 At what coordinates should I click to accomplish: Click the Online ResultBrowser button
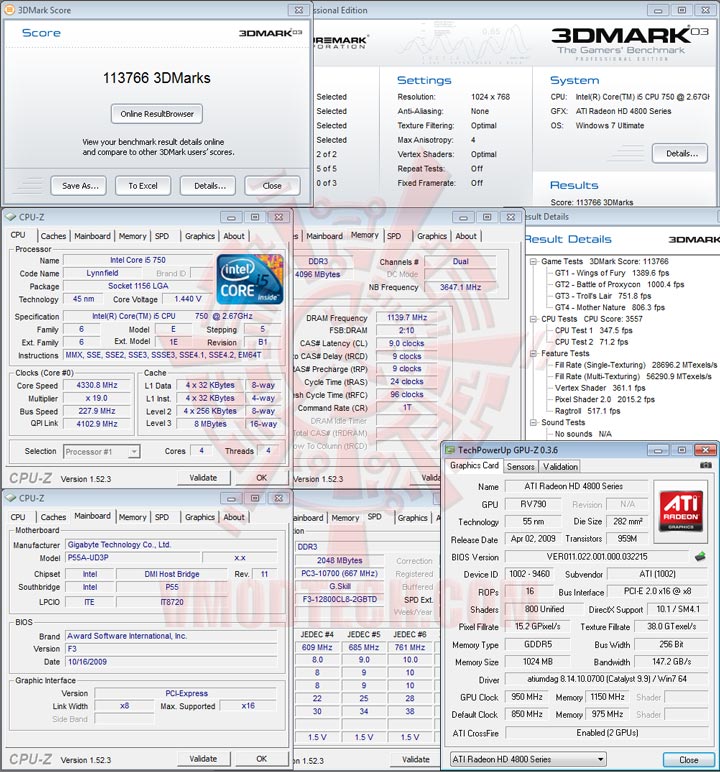pos(157,114)
